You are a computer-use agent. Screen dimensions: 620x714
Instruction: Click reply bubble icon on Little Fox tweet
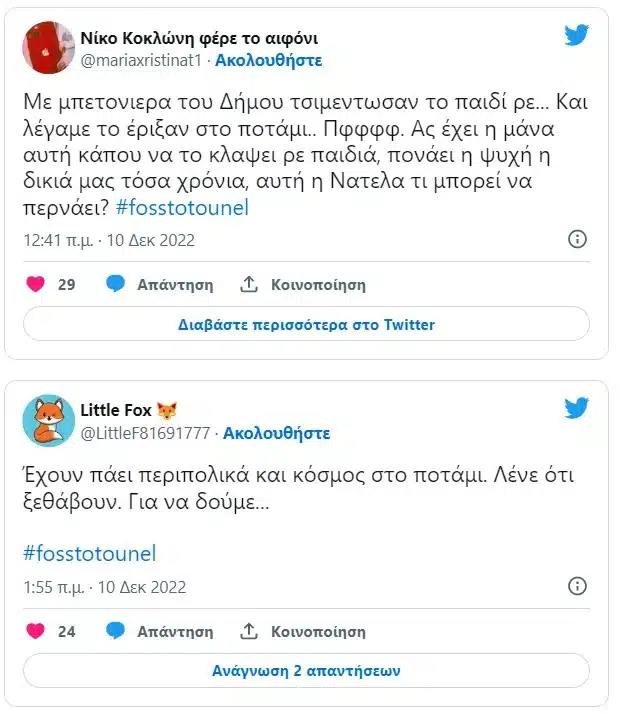pyautogui.click(x=115, y=631)
